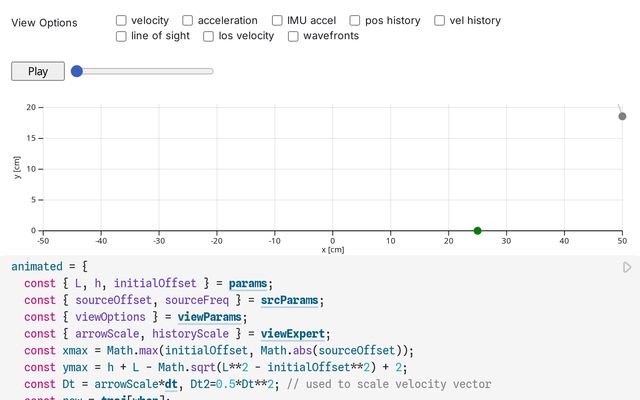Enable wavefronts checkbox
Image resolution: width=640 pixels, height=400 pixels.
tap(294, 36)
